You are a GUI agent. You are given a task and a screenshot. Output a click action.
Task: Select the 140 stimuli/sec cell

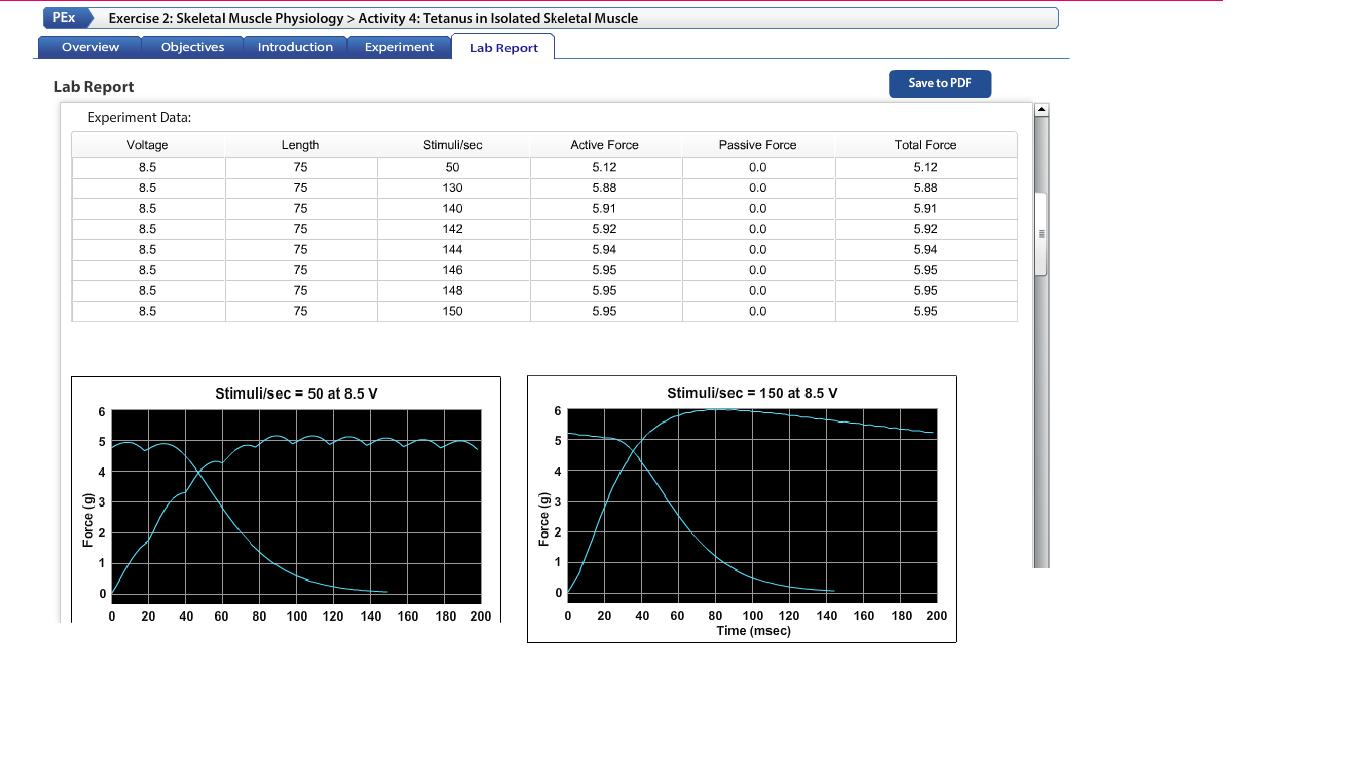453,208
